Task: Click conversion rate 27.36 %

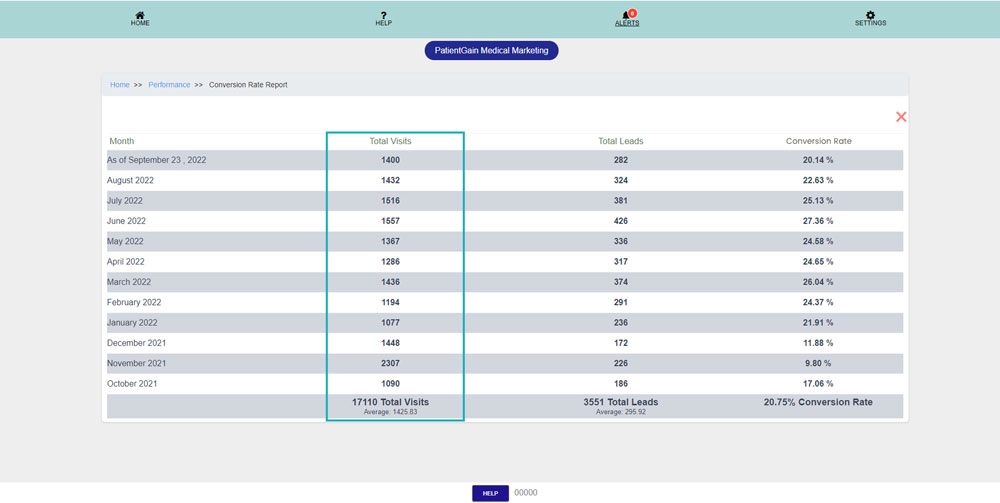Action: (x=818, y=221)
